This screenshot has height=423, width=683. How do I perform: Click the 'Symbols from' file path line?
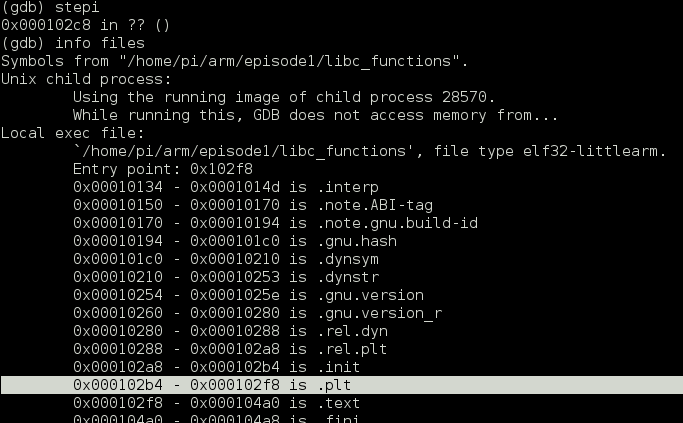234,61
